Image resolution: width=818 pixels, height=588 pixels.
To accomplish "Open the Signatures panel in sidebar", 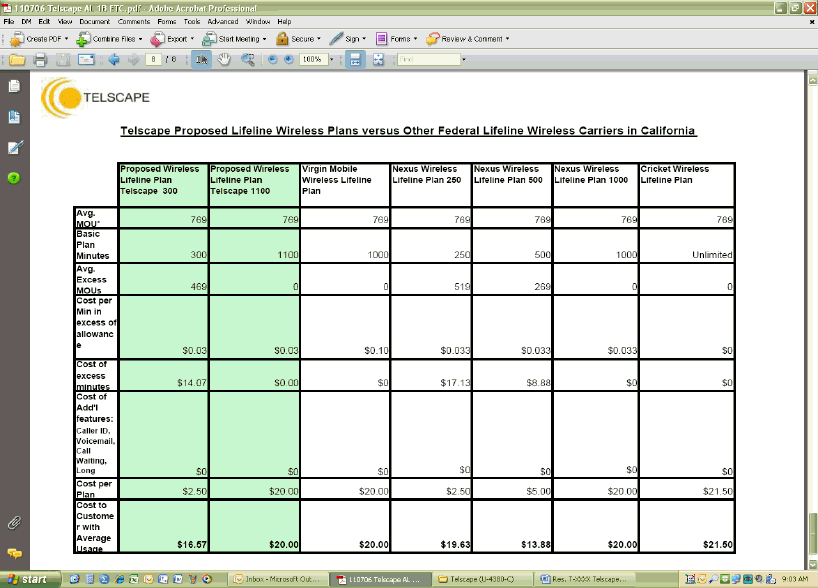I will click(15, 148).
